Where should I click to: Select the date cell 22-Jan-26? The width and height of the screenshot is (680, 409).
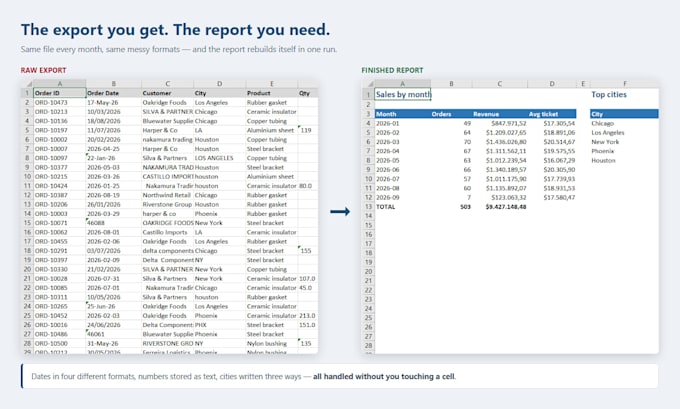114,158
